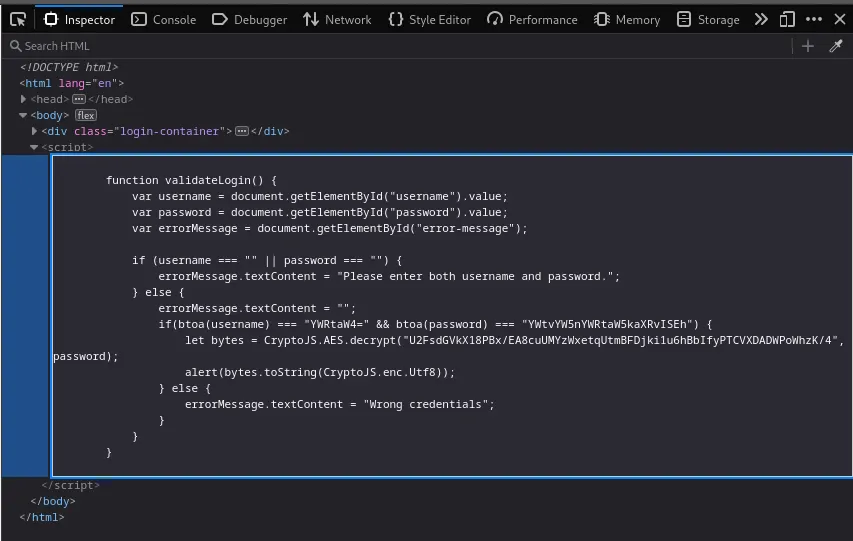Screen dimensions: 853x541
Task: Collapse the body element arrow
Action: click(23, 115)
